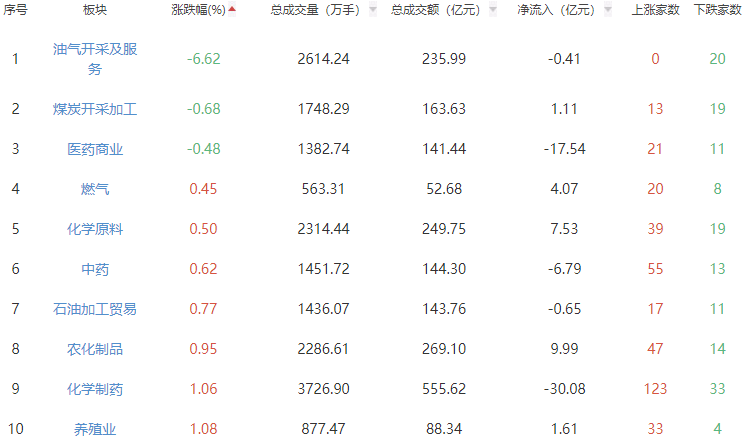Open the 医药商业 sector link

[x=95, y=149]
